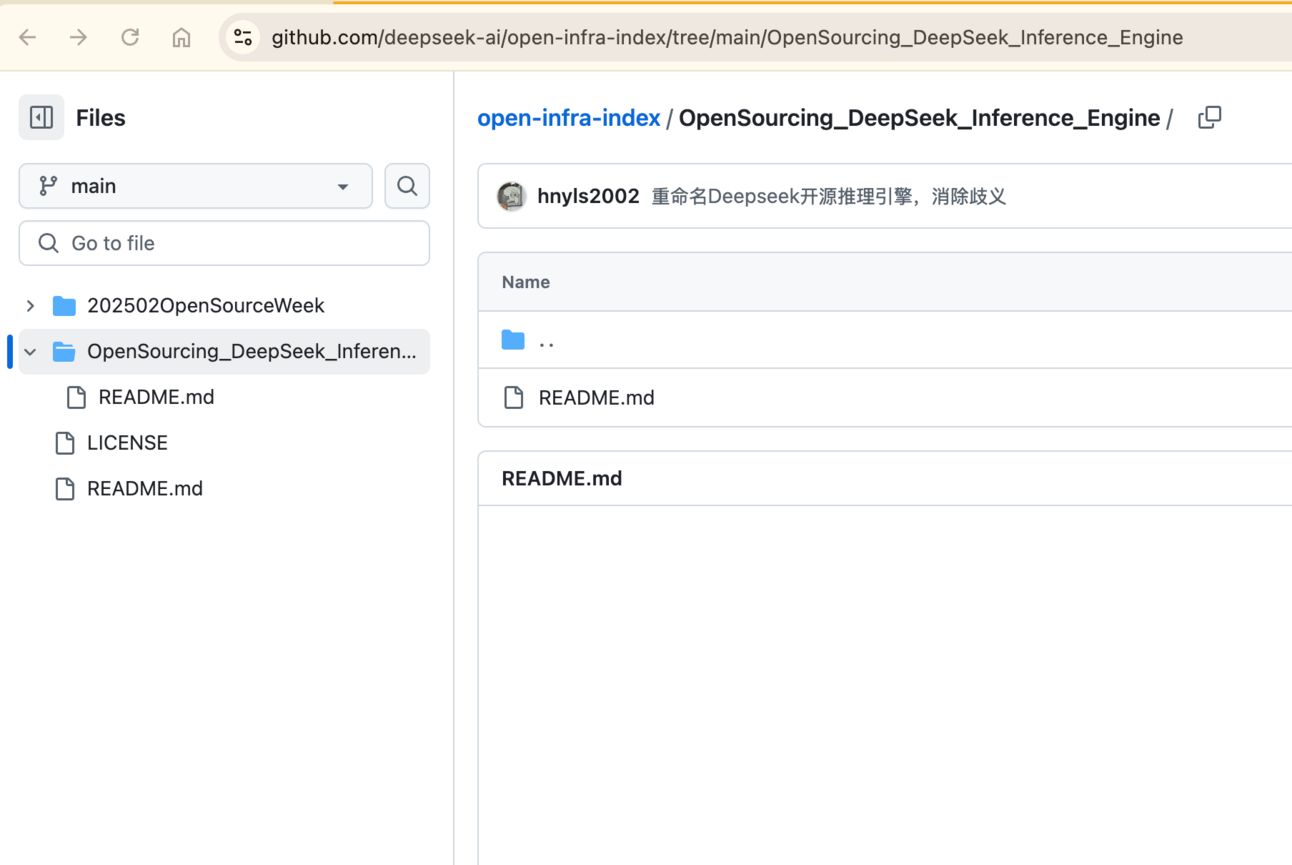Open the search icon beside branch selector
The image size is (1292, 865).
click(x=407, y=186)
